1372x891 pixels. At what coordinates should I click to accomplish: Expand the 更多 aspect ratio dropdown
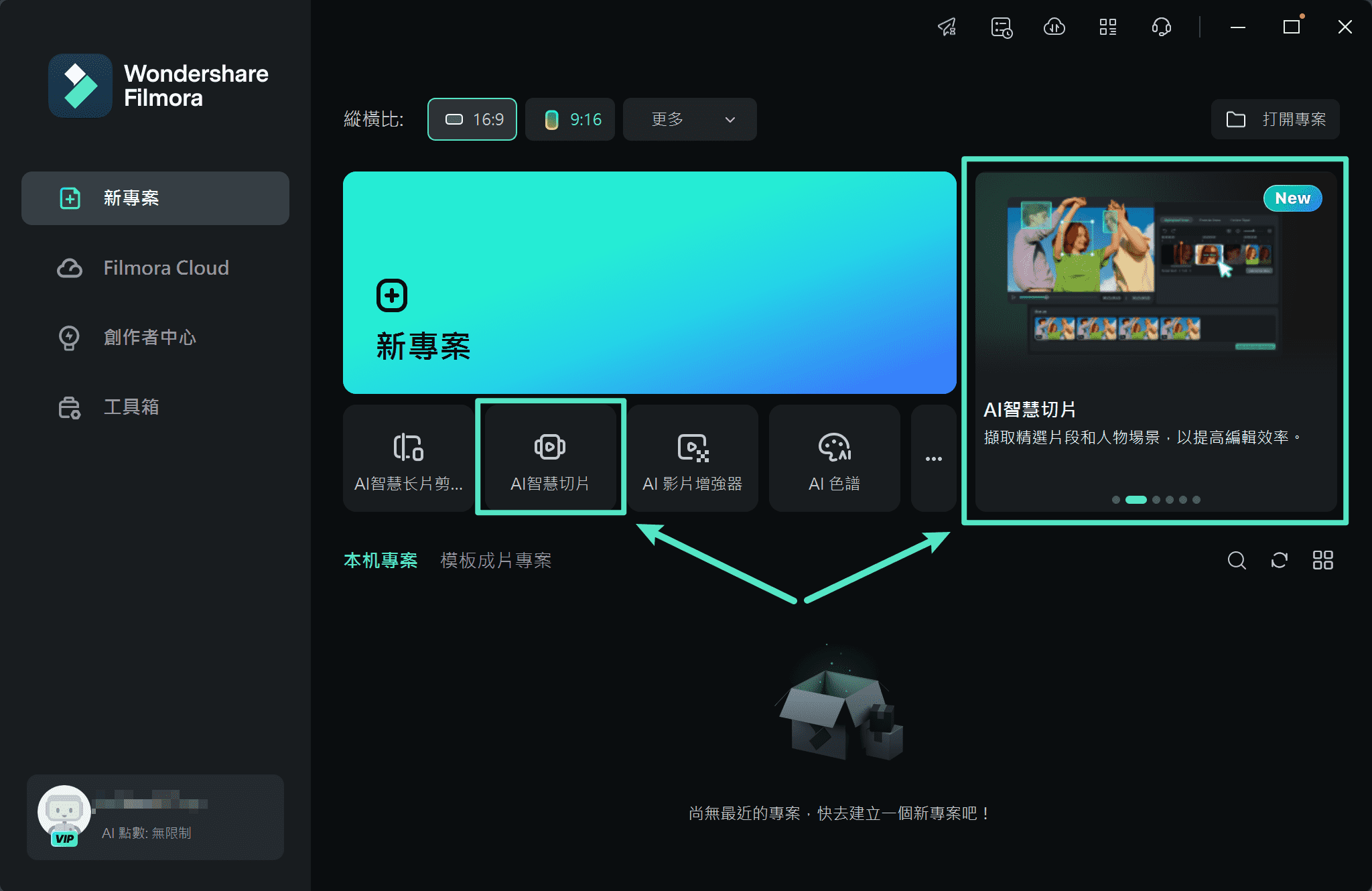click(x=690, y=119)
